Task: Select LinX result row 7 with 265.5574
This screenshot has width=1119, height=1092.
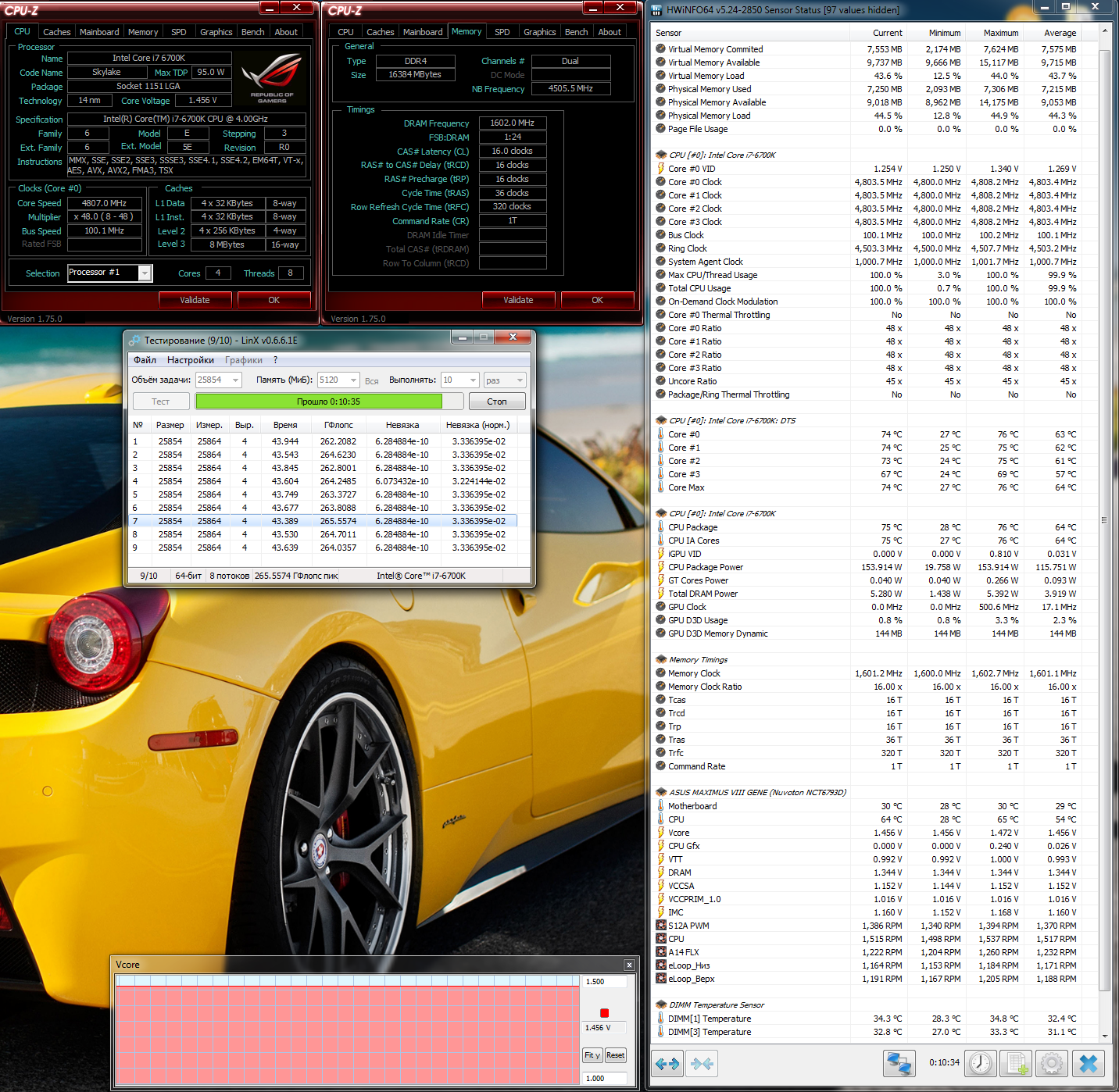Action: coord(322,521)
